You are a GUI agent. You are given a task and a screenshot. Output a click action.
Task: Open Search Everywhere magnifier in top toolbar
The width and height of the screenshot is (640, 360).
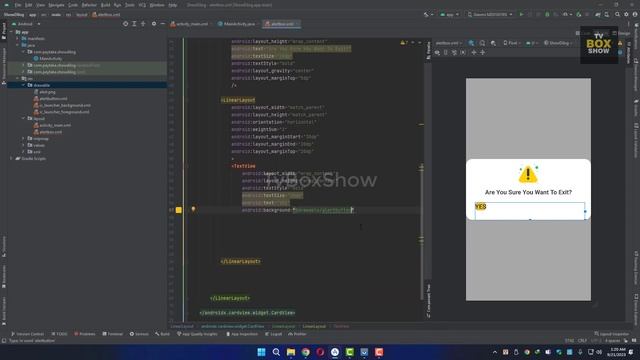pyautogui.click(x=617, y=14)
